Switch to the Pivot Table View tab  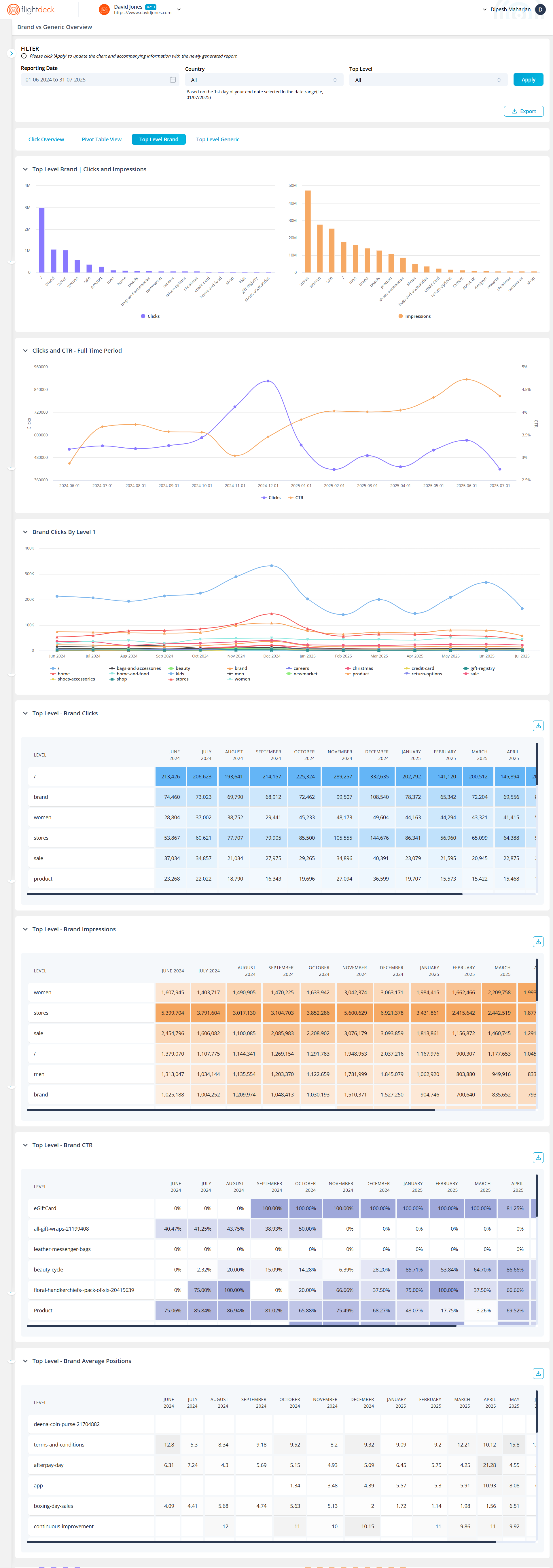pos(102,139)
